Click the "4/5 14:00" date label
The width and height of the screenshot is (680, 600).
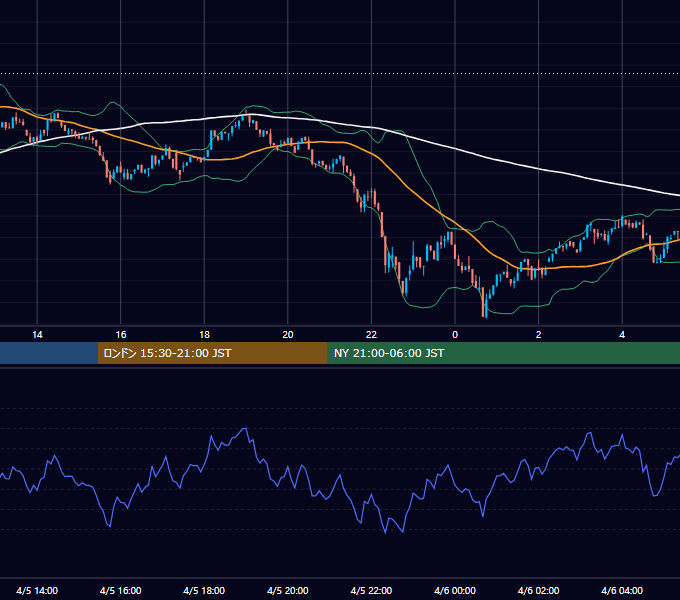pyautogui.click(x=37, y=590)
